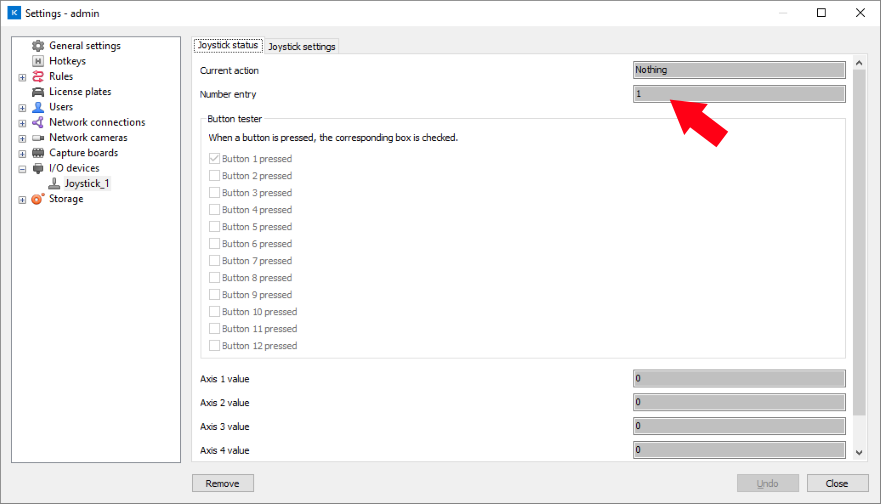The image size is (881, 504).
Task: Click the Rules icon in sidebar
Action: tap(38, 77)
